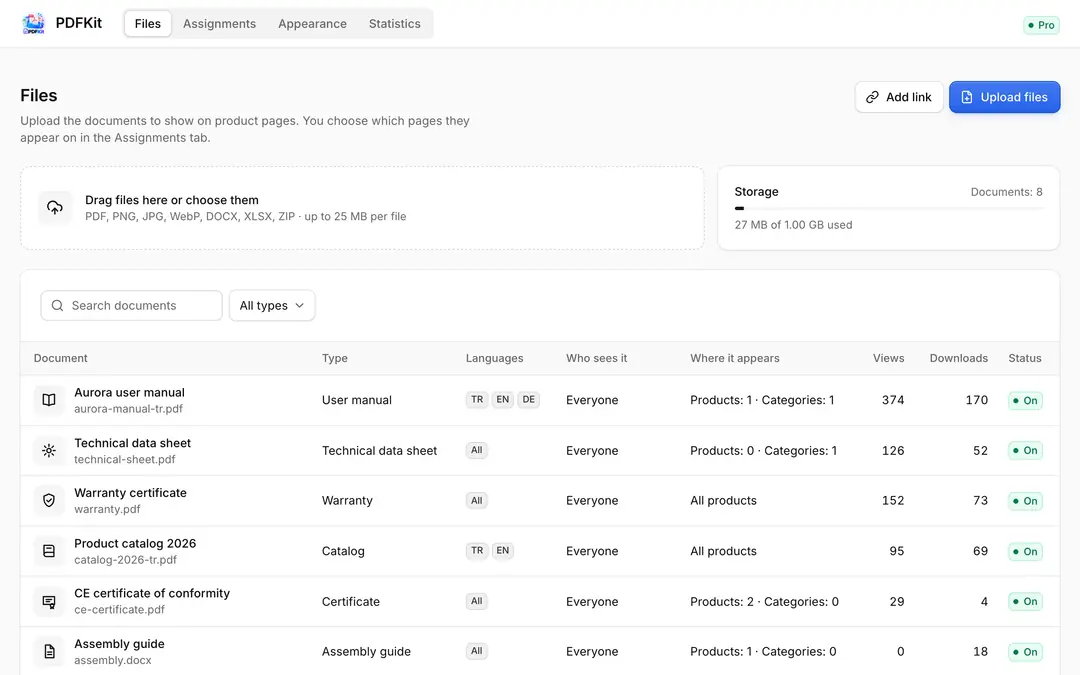Screen dimensions: 1080x675
Task: Click the Upload files button
Action: pyautogui.click(x=1005, y=97)
